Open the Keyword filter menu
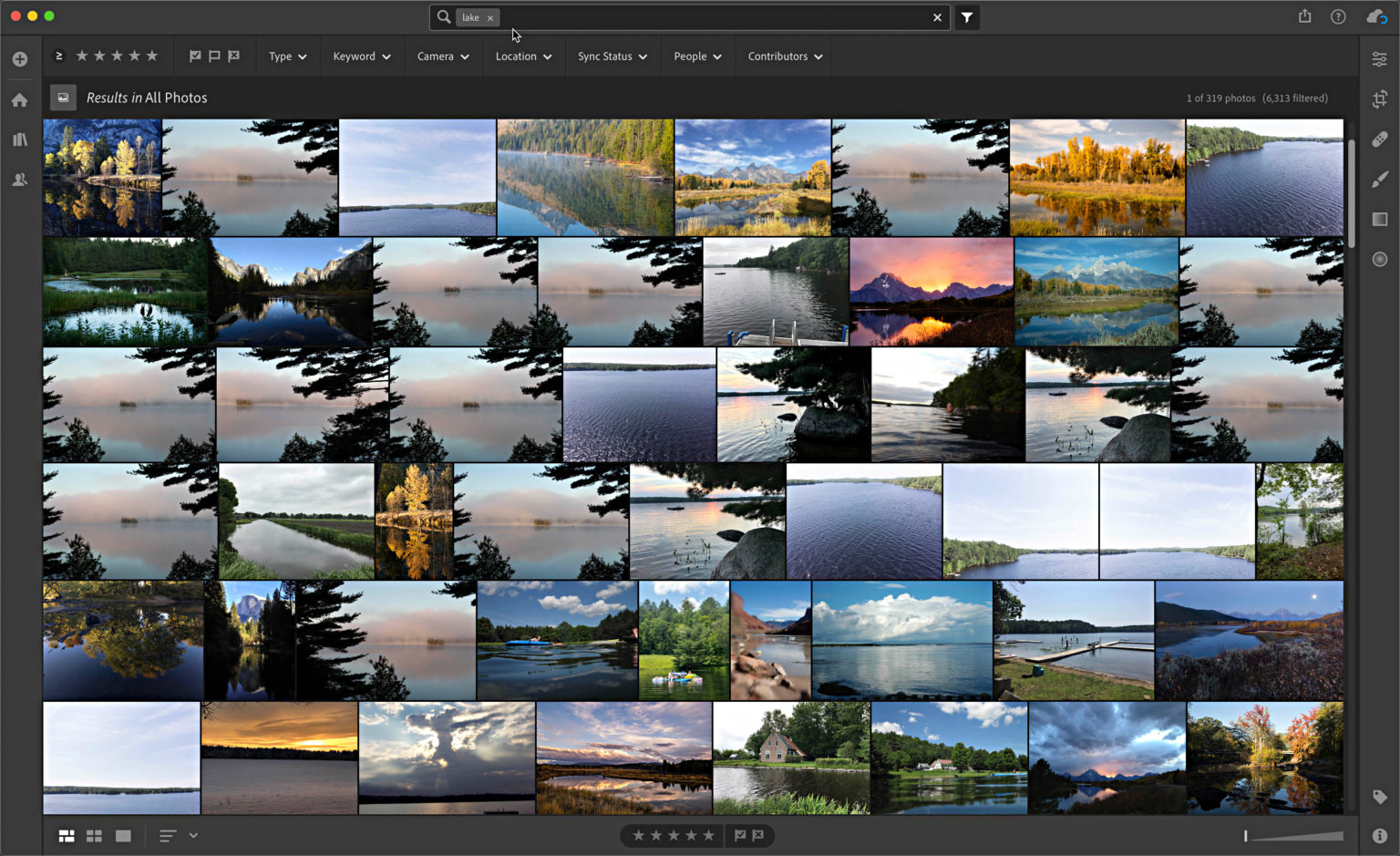The height and width of the screenshot is (856, 1400). pyautogui.click(x=361, y=56)
